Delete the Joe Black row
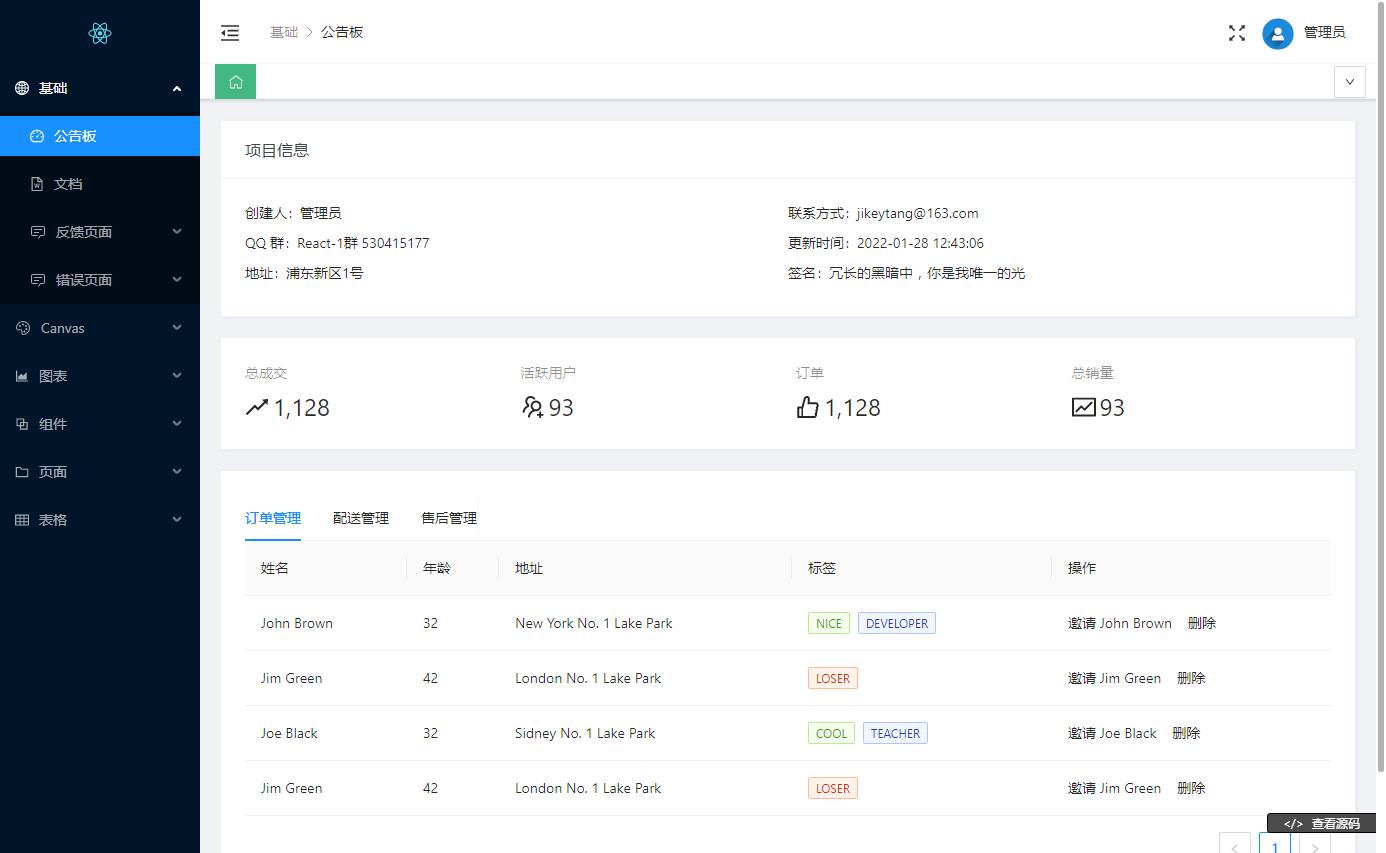The image size is (1386, 853). [x=1186, y=733]
